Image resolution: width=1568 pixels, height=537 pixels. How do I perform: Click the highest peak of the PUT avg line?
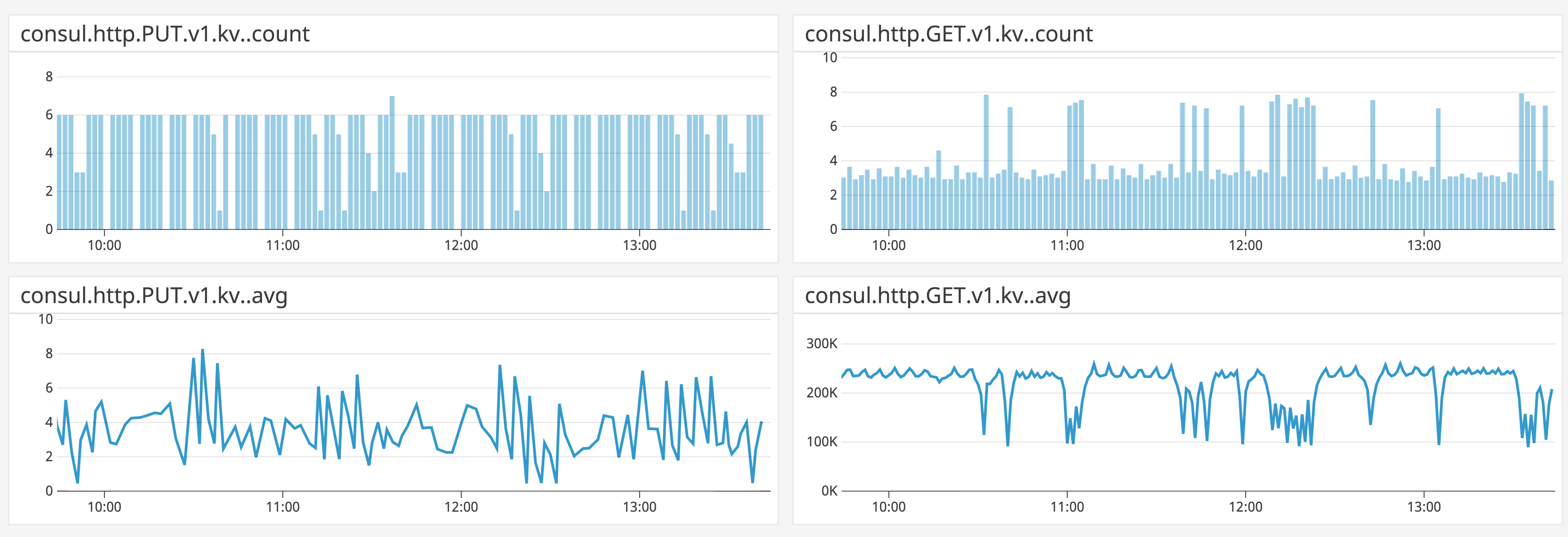coord(203,351)
